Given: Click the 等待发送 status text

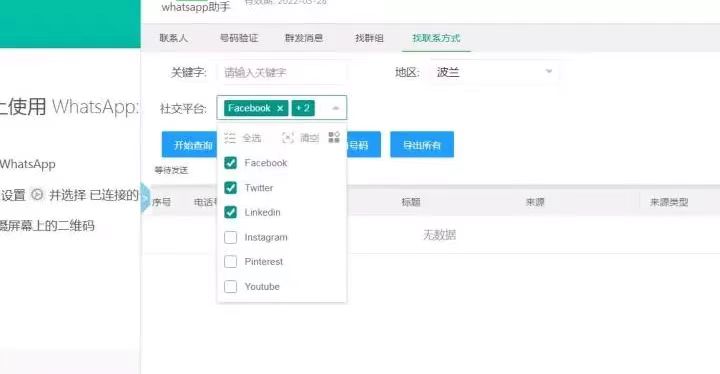Looking at the screenshot, I should point(171,170).
